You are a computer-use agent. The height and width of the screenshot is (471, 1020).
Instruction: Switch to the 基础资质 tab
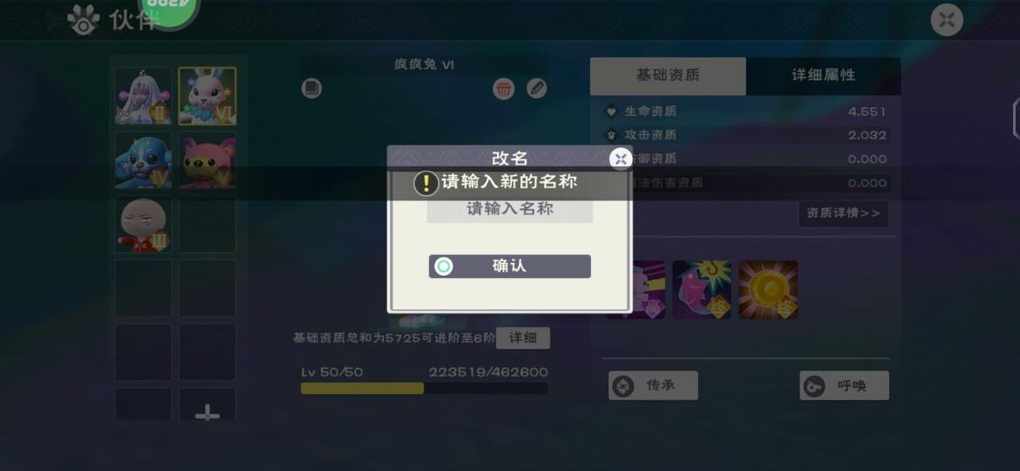668,75
